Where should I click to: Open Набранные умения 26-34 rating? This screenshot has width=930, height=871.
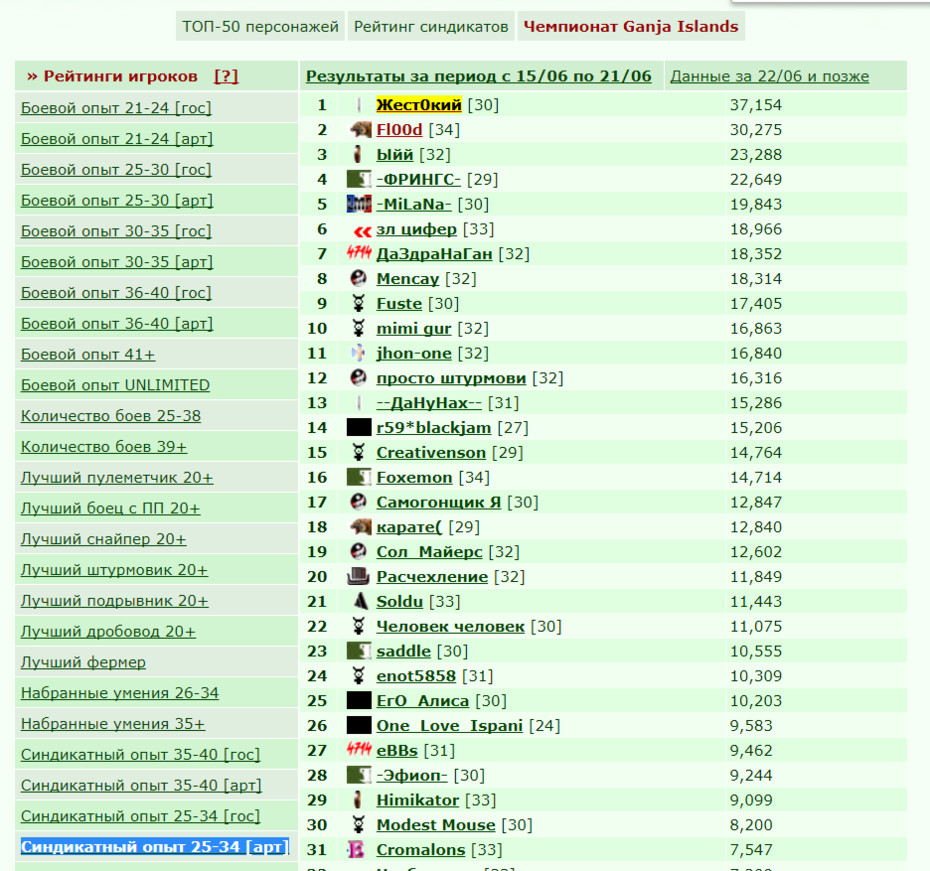120,693
